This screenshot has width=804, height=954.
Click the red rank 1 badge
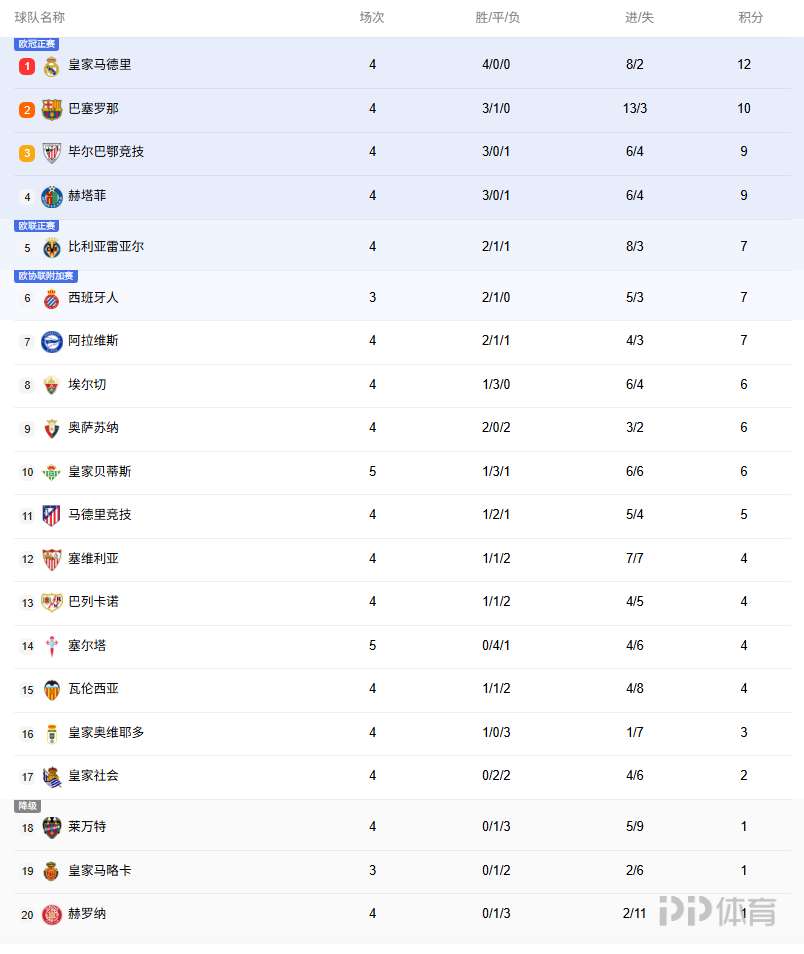pyautogui.click(x=27, y=66)
